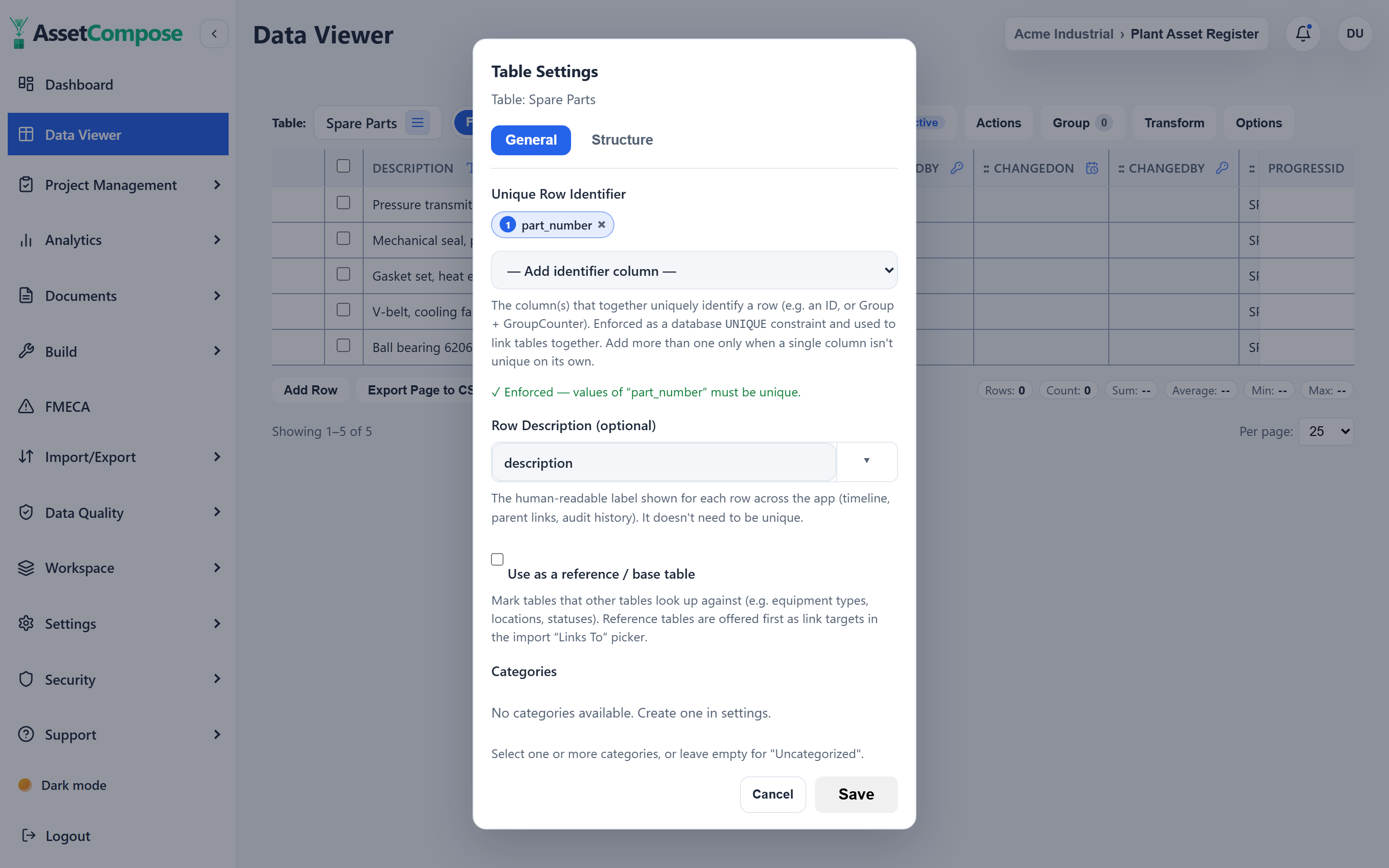This screenshot has height=868, width=1389.
Task: Click the Support help circle icon
Action: (x=26, y=734)
